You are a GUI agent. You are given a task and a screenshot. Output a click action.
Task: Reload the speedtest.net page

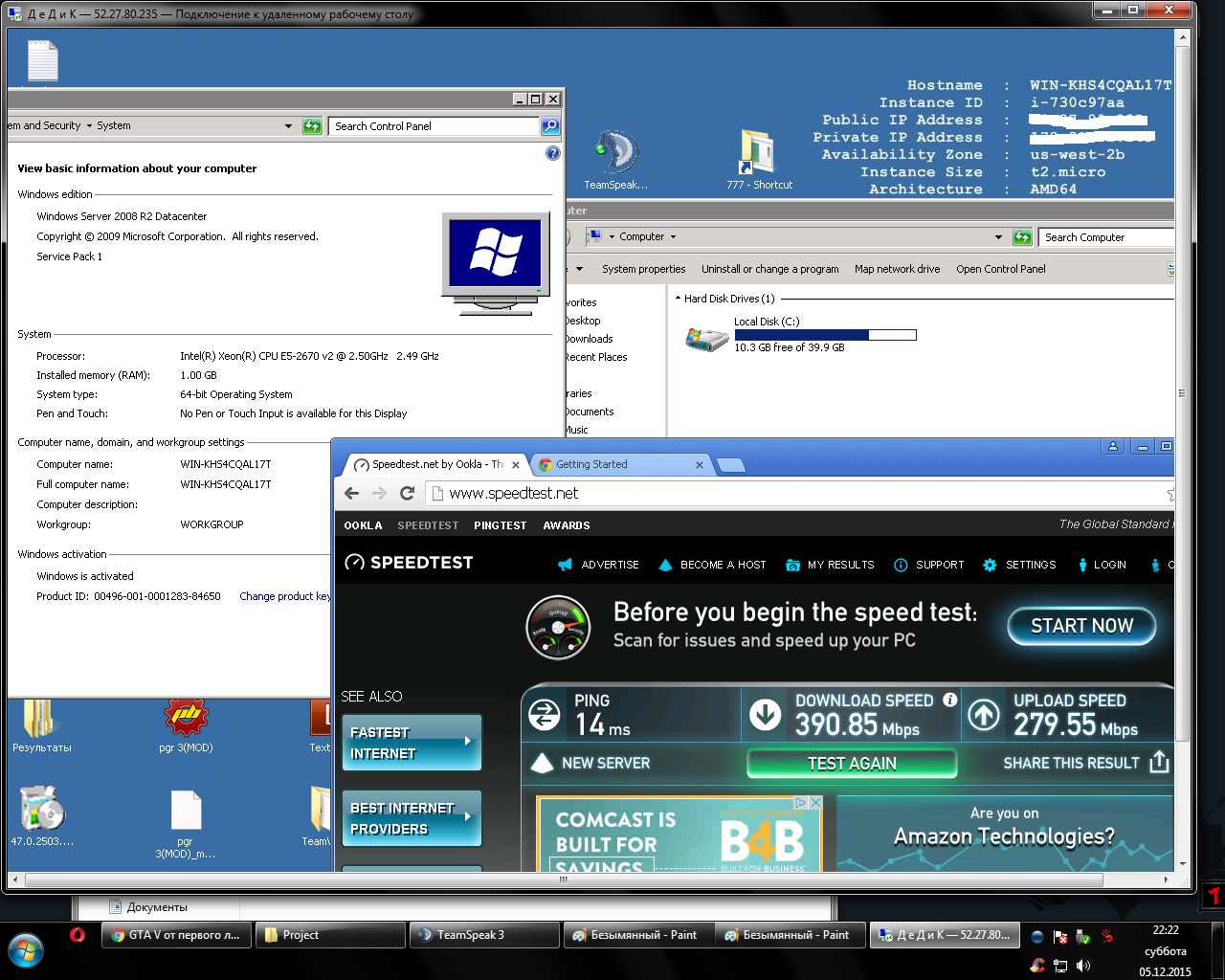coord(407,493)
